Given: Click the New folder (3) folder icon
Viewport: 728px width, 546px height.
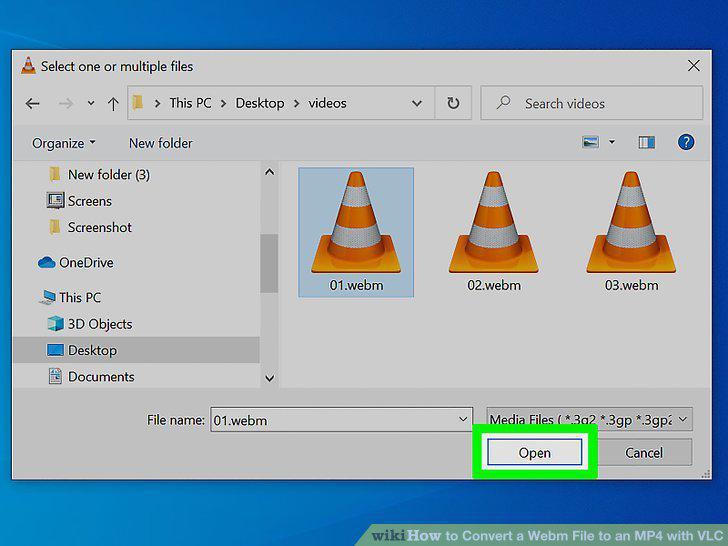Looking at the screenshot, I should tap(55, 175).
